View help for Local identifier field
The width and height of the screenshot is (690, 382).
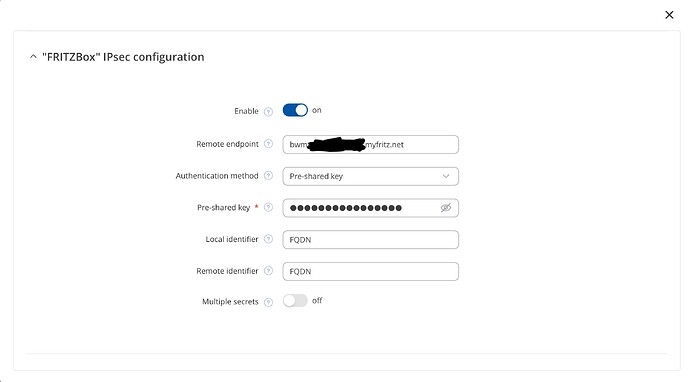click(x=268, y=239)
